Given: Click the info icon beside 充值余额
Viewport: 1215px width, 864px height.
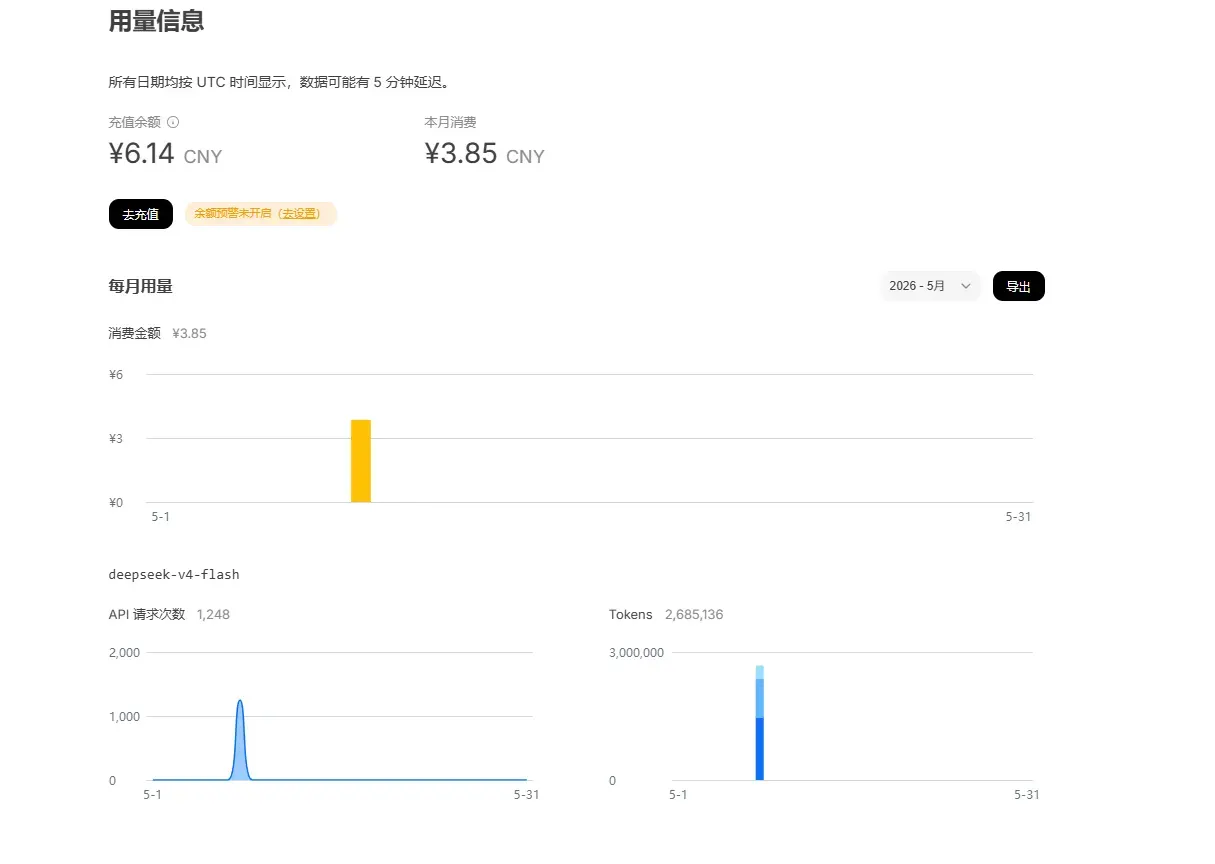Looking at the screenshot, I should pyautogui.click(x=173, y=122).
